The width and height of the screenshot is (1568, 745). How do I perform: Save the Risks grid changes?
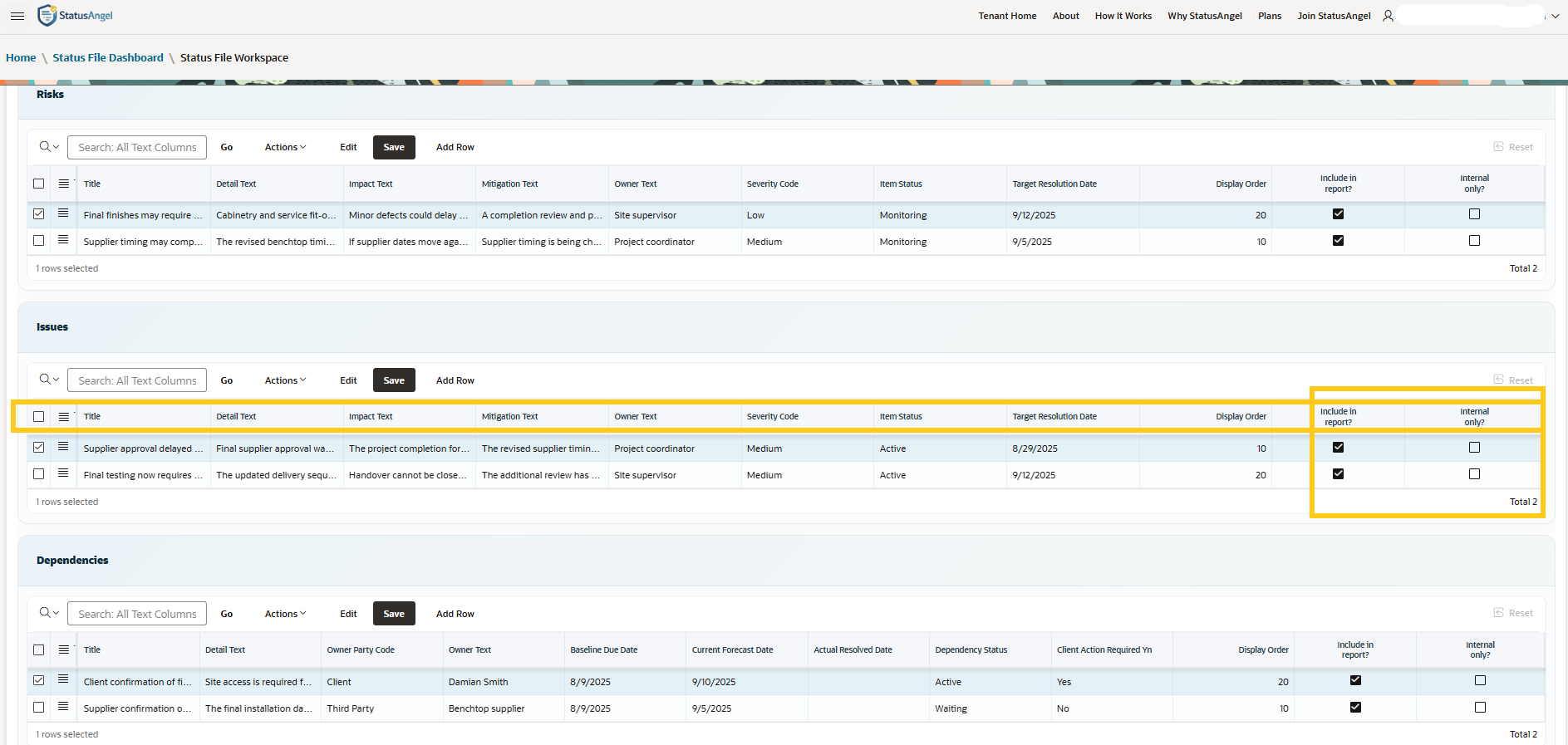(394, 147)
